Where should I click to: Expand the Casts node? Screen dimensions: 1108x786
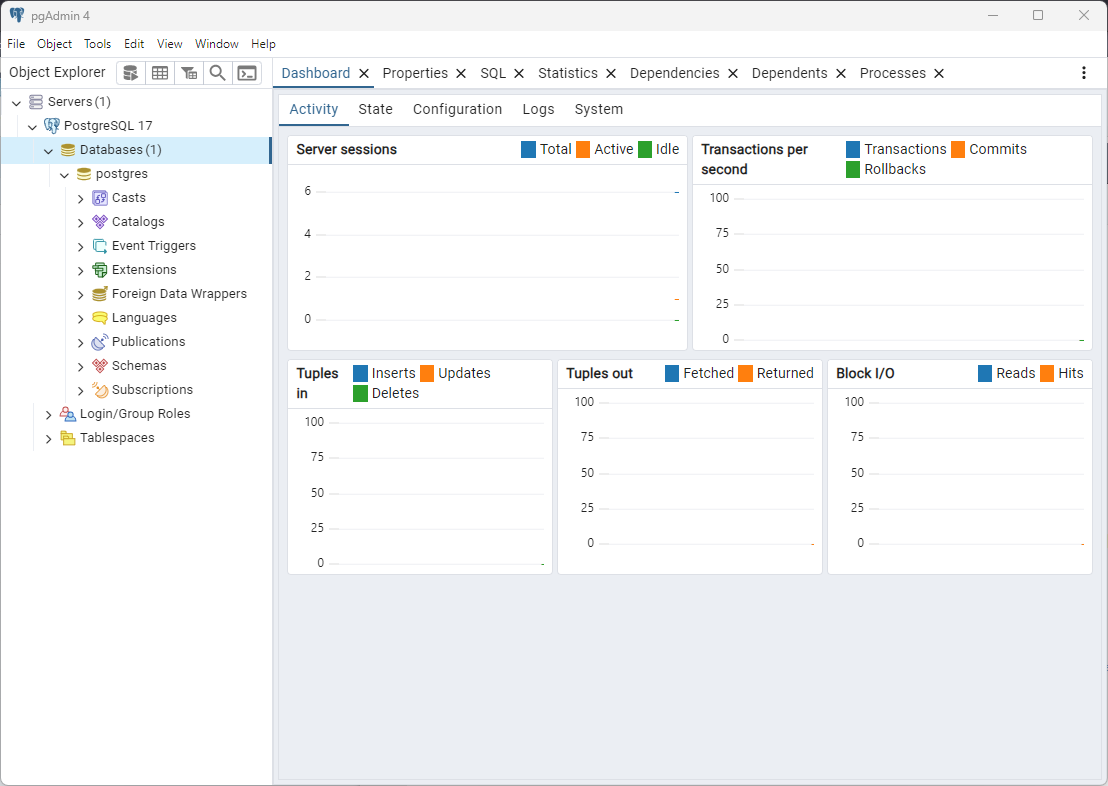tap(81, 199)
